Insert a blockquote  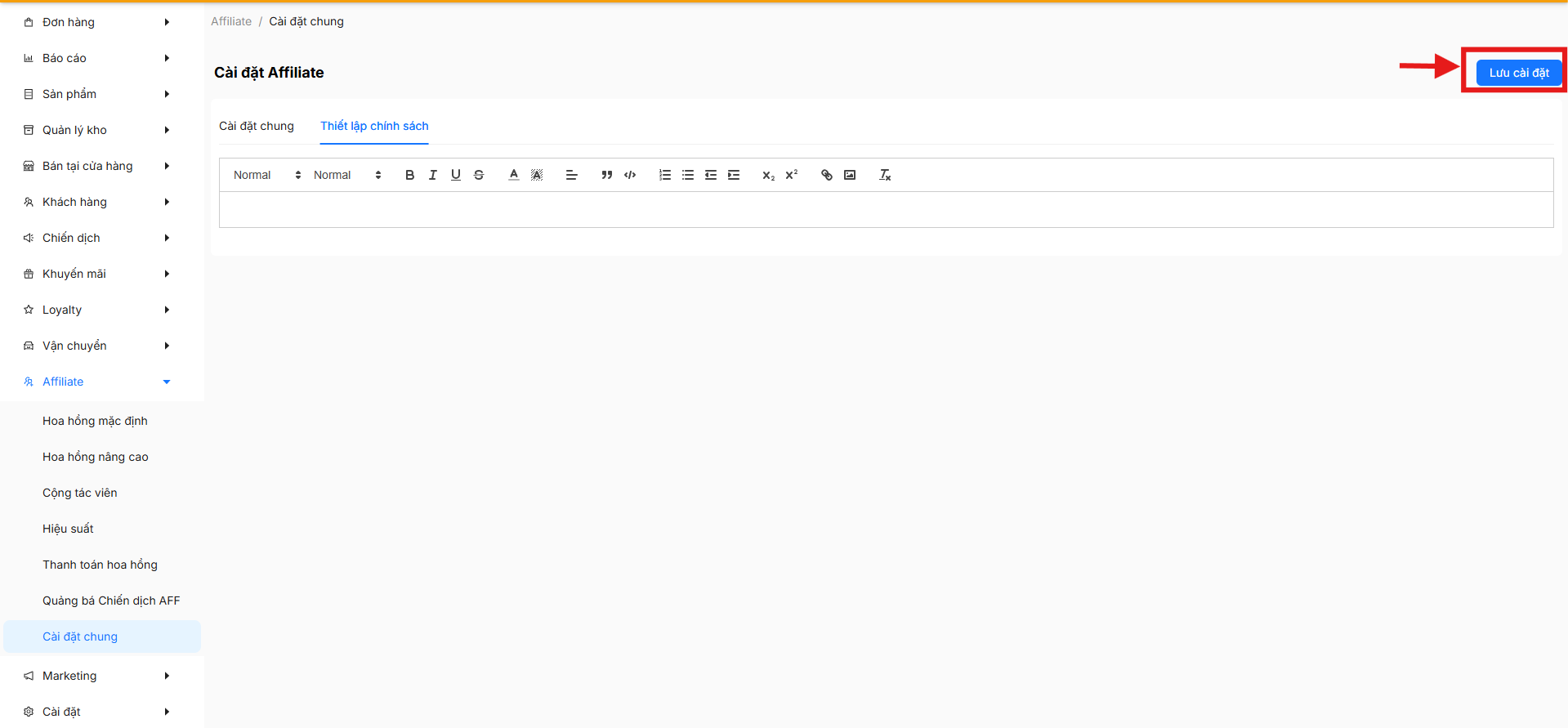tap(607, 175)
